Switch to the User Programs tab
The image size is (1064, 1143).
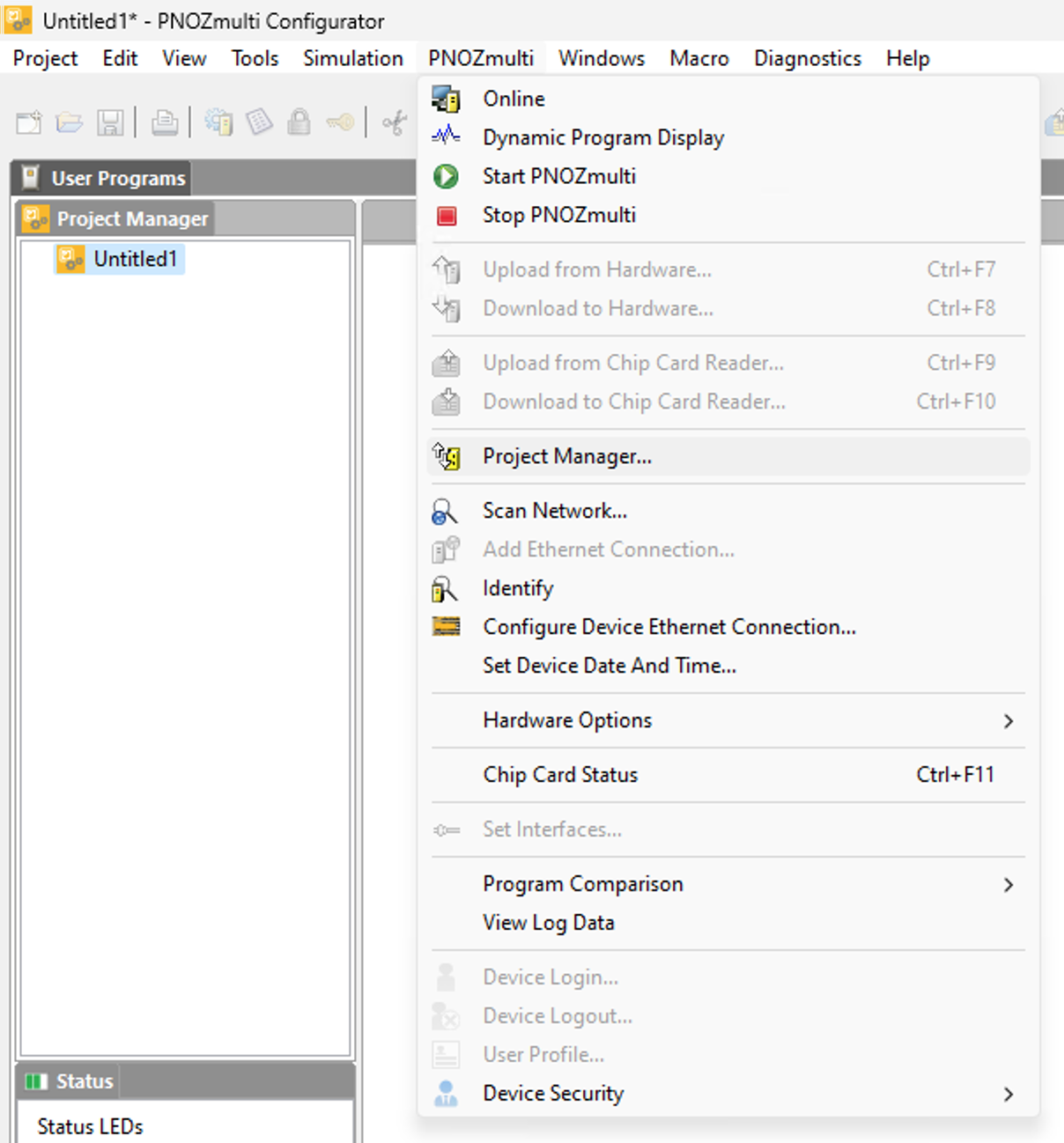101,178
